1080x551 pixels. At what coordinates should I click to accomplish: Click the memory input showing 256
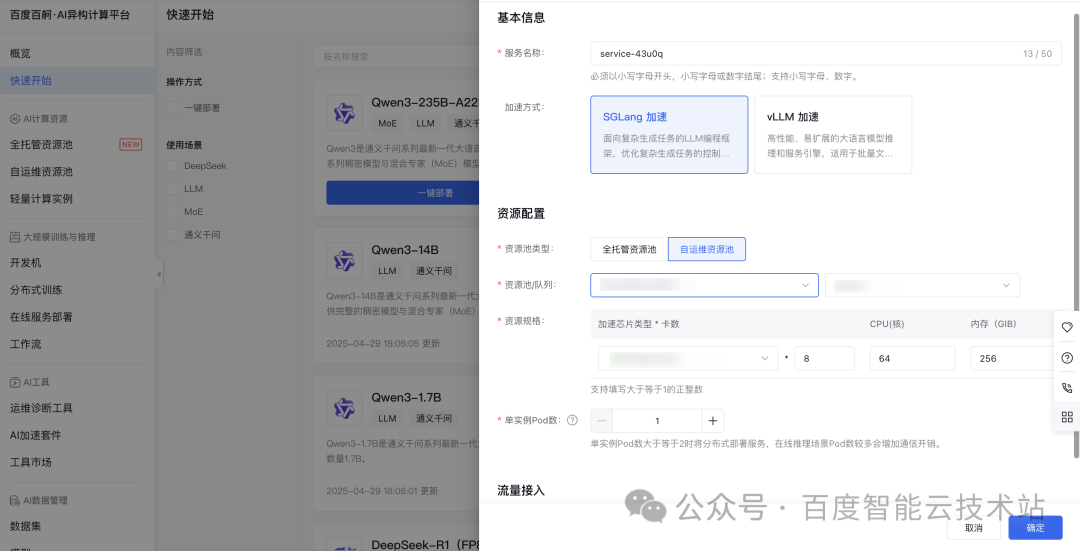[1012, 358]
